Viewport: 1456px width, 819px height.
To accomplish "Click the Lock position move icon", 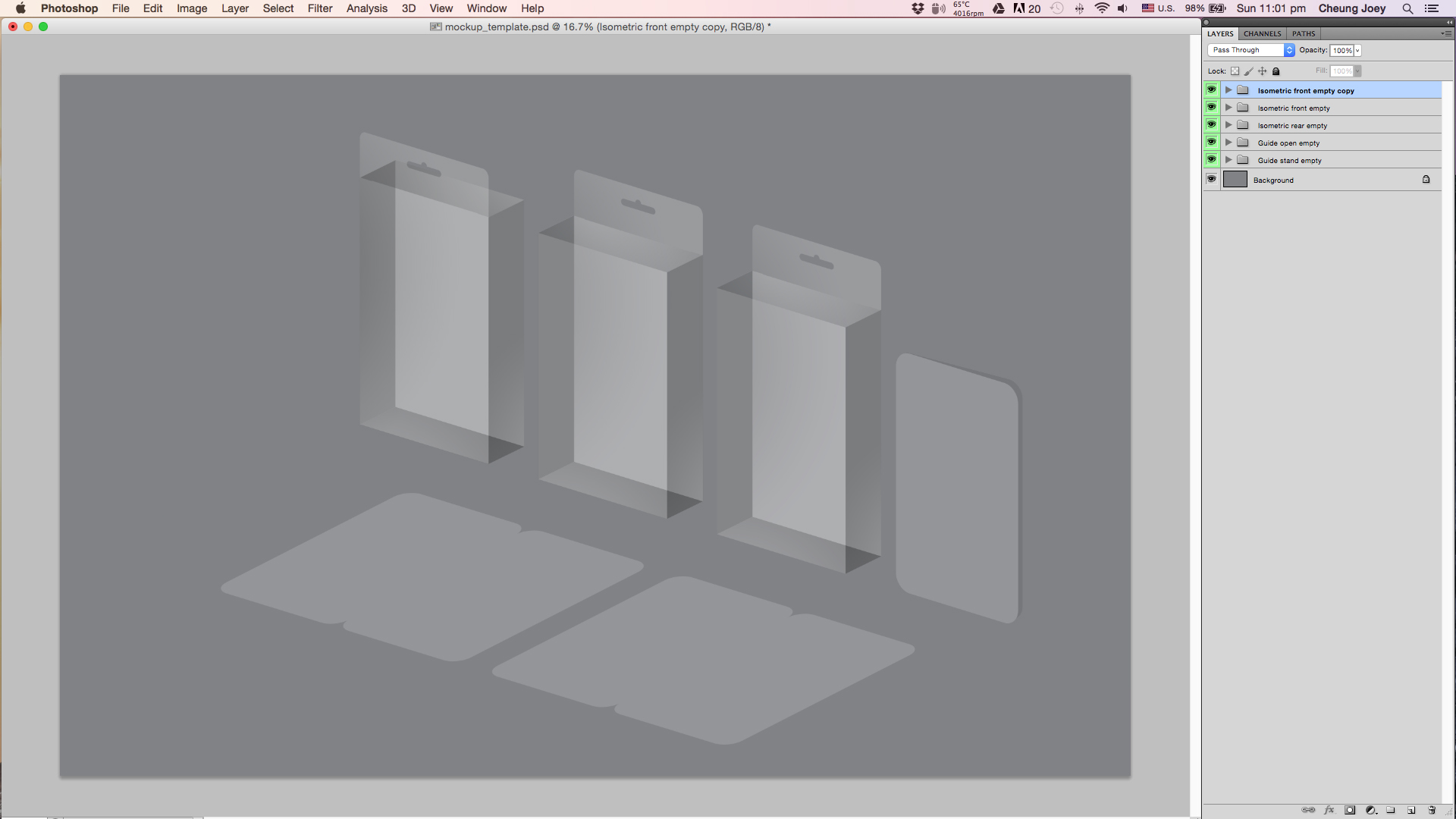I will pos(1263,71).
